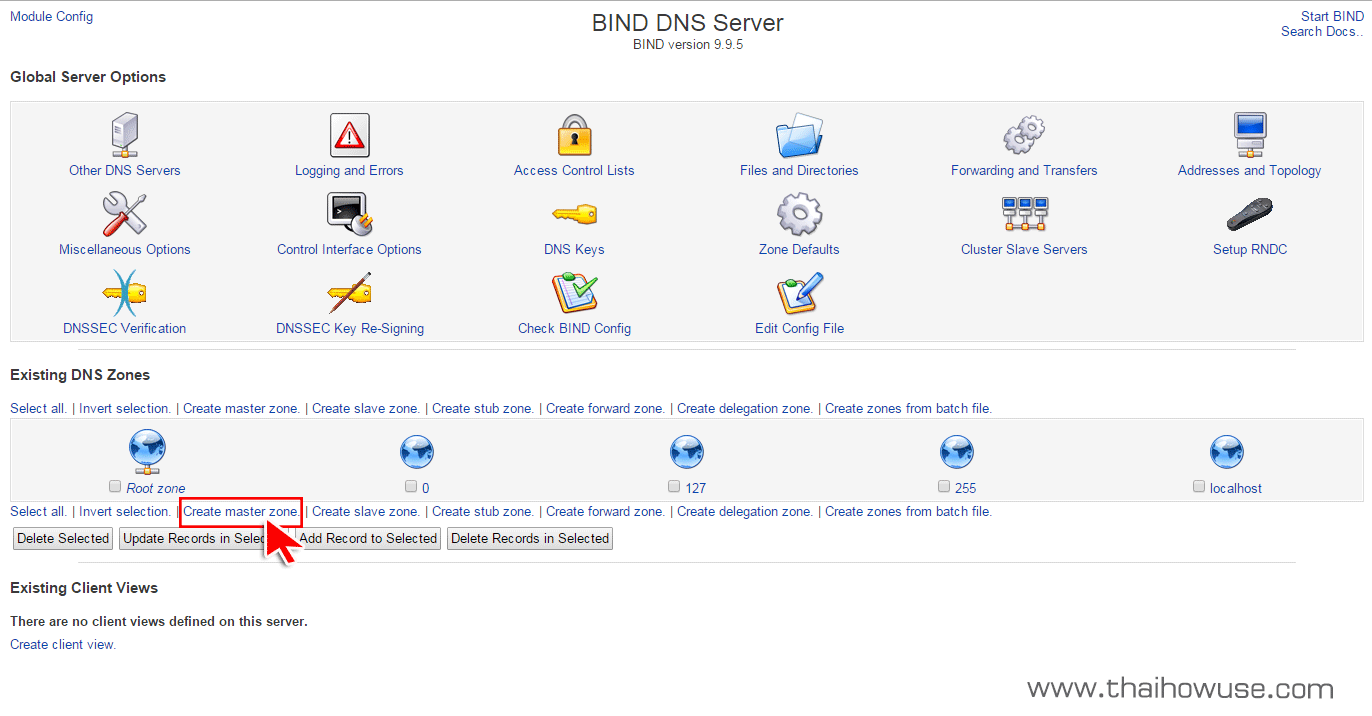The height and width of the screenshot is (716, 1372).
Task: Click the Delete Selected button
Action: (x=63, y=539)
